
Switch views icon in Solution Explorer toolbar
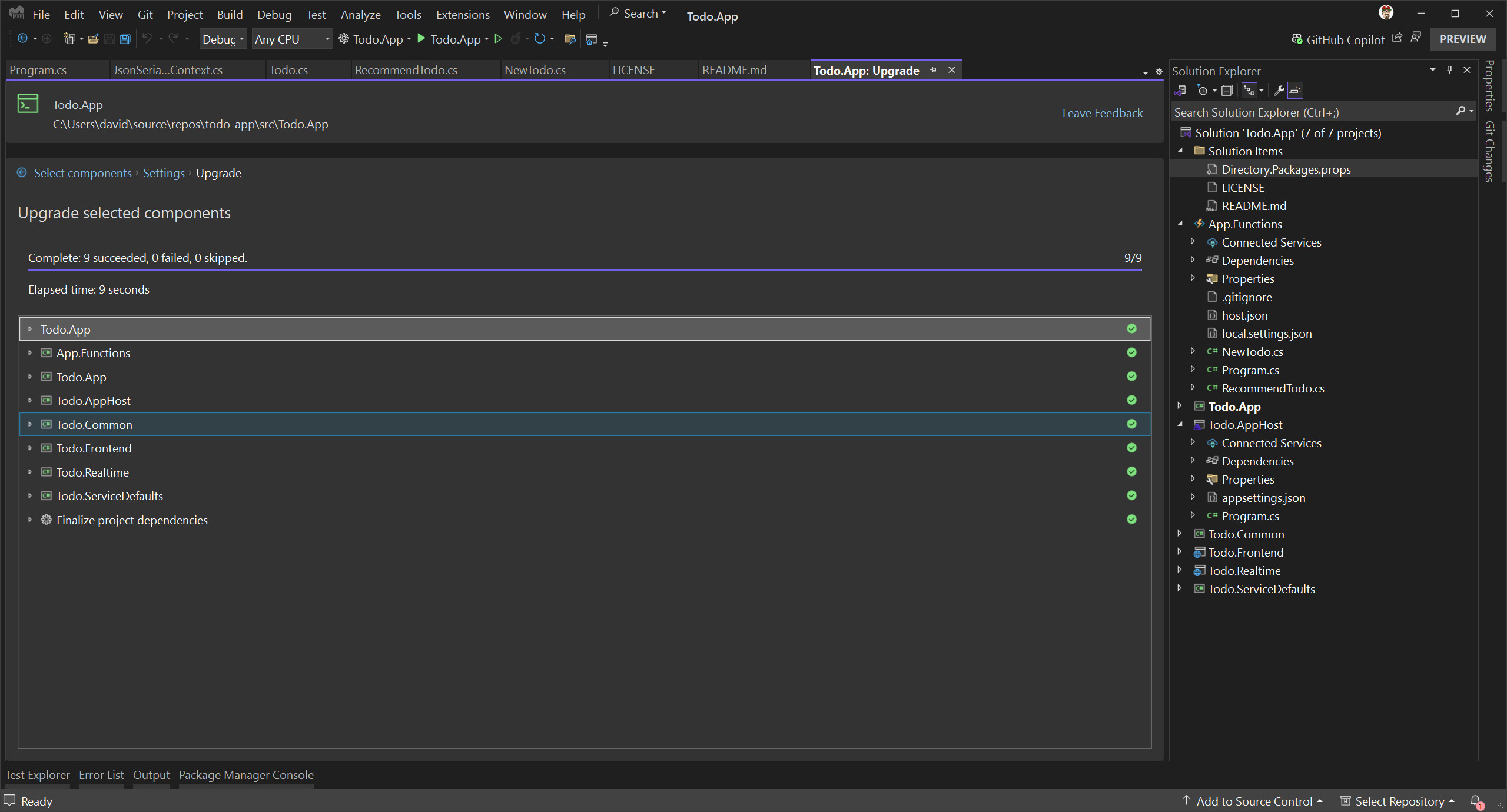1180,91
